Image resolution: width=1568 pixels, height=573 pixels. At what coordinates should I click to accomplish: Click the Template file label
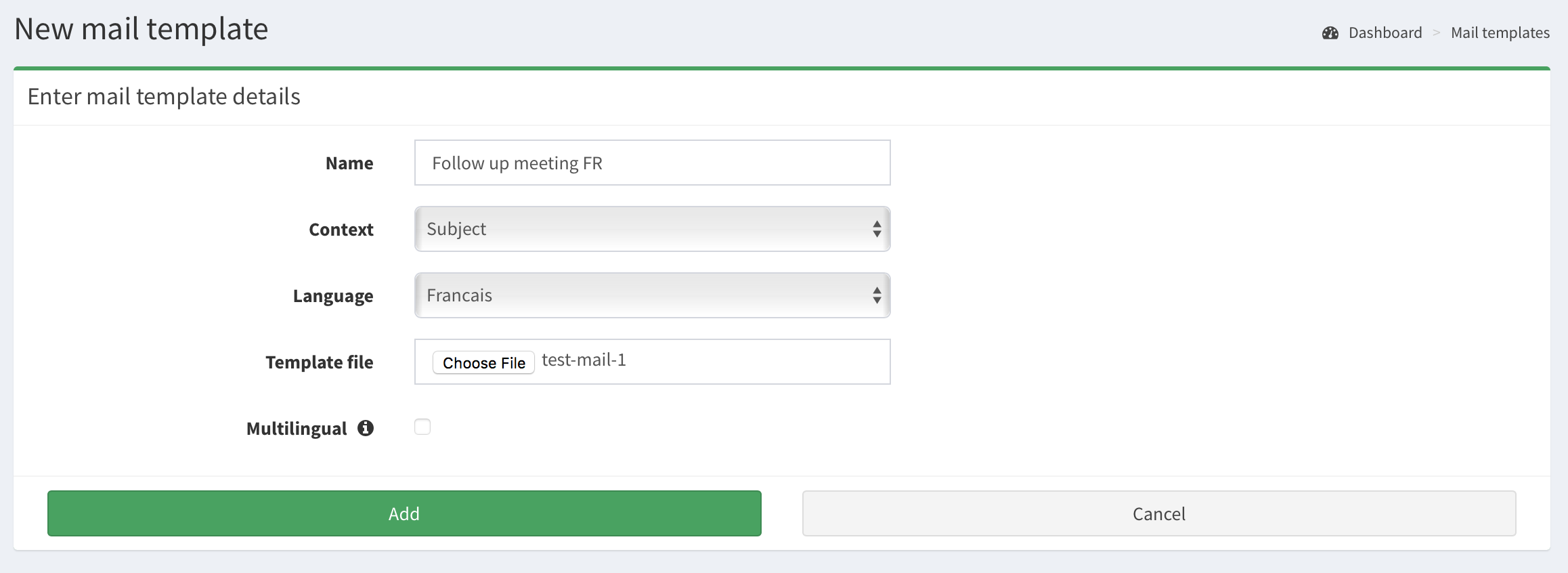click(x=319, y=362)
